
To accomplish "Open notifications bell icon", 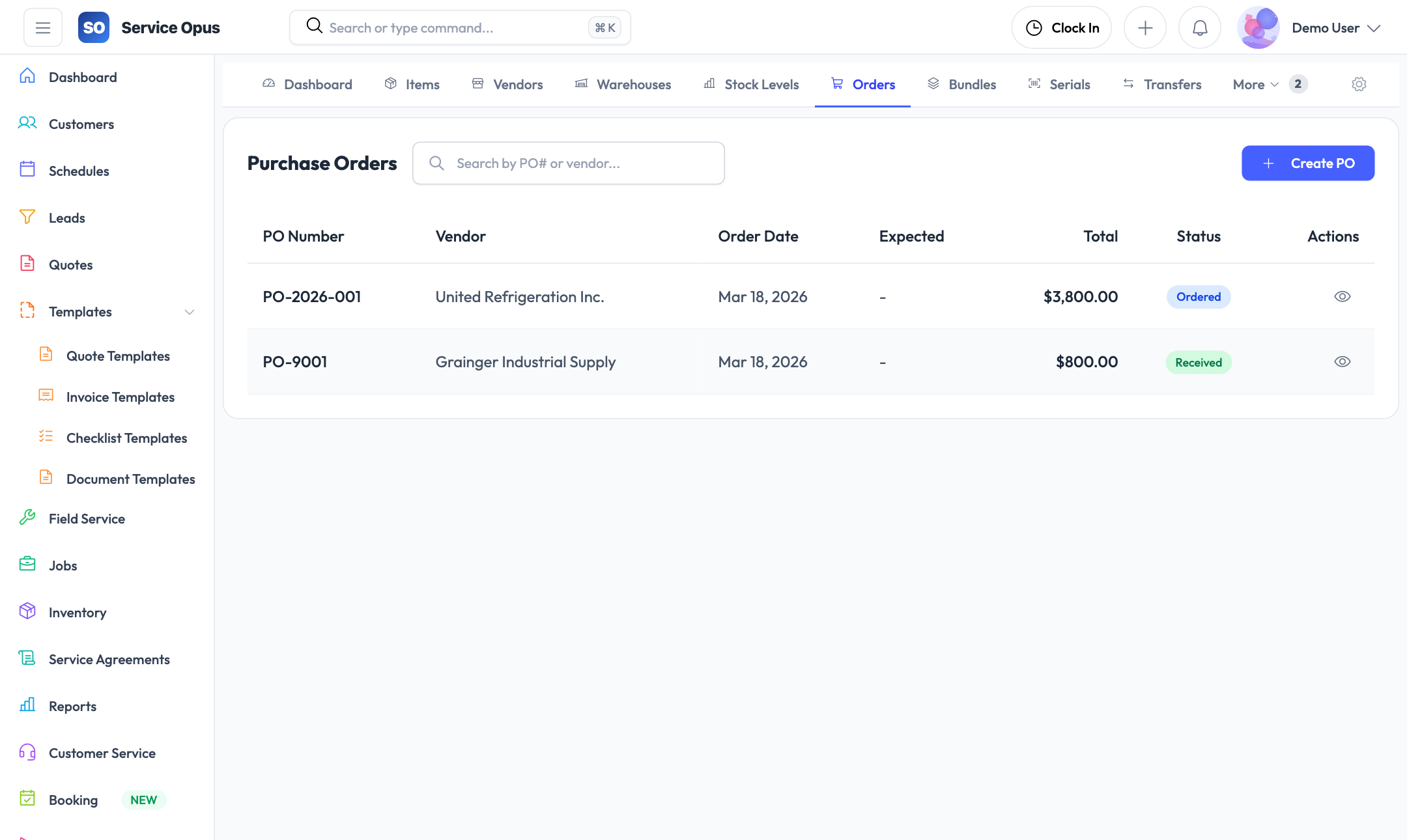I will click(x=1199, y=27).
